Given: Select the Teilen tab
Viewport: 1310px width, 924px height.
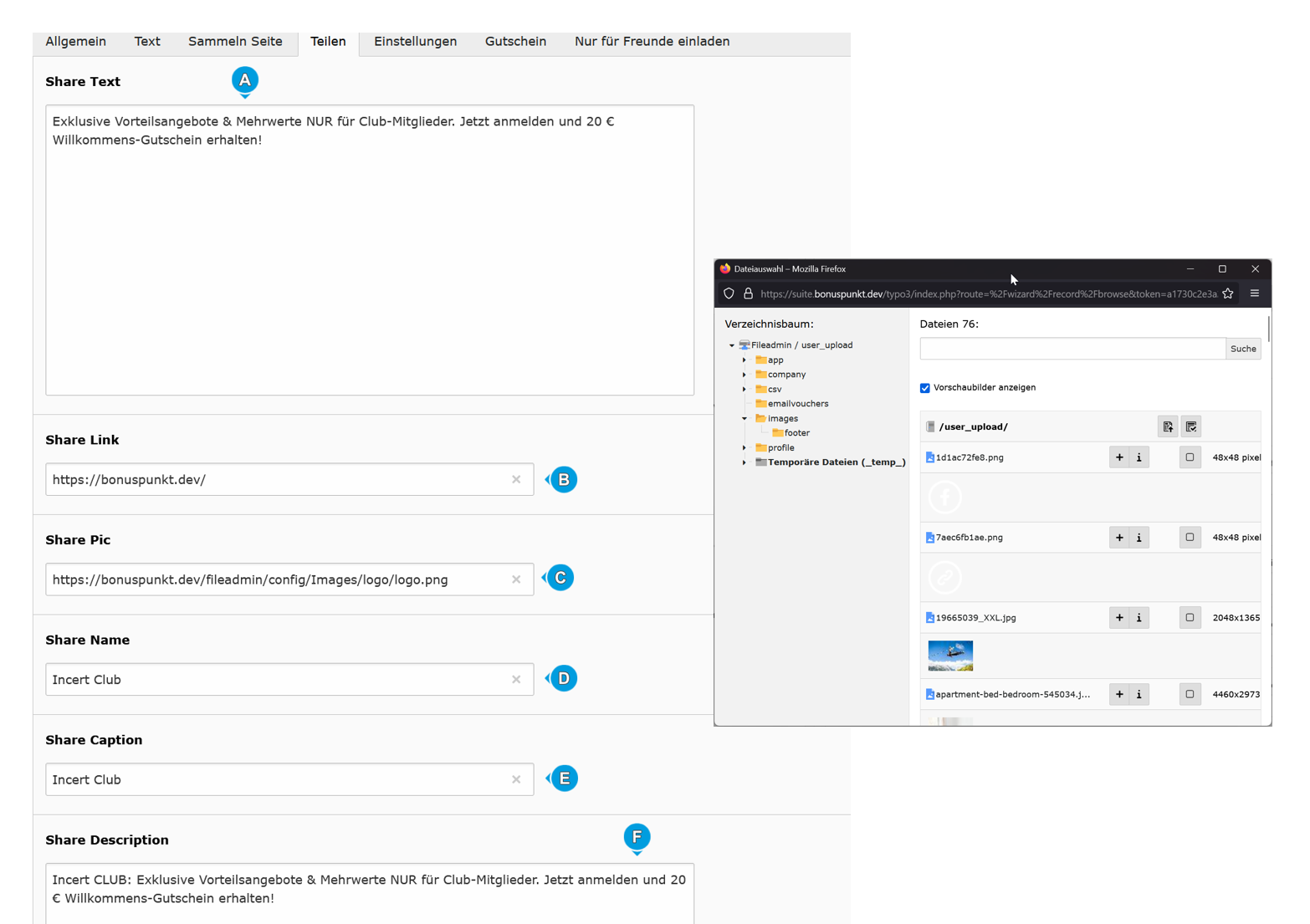Looking at the screenshot, I should [x=328, y=42].
